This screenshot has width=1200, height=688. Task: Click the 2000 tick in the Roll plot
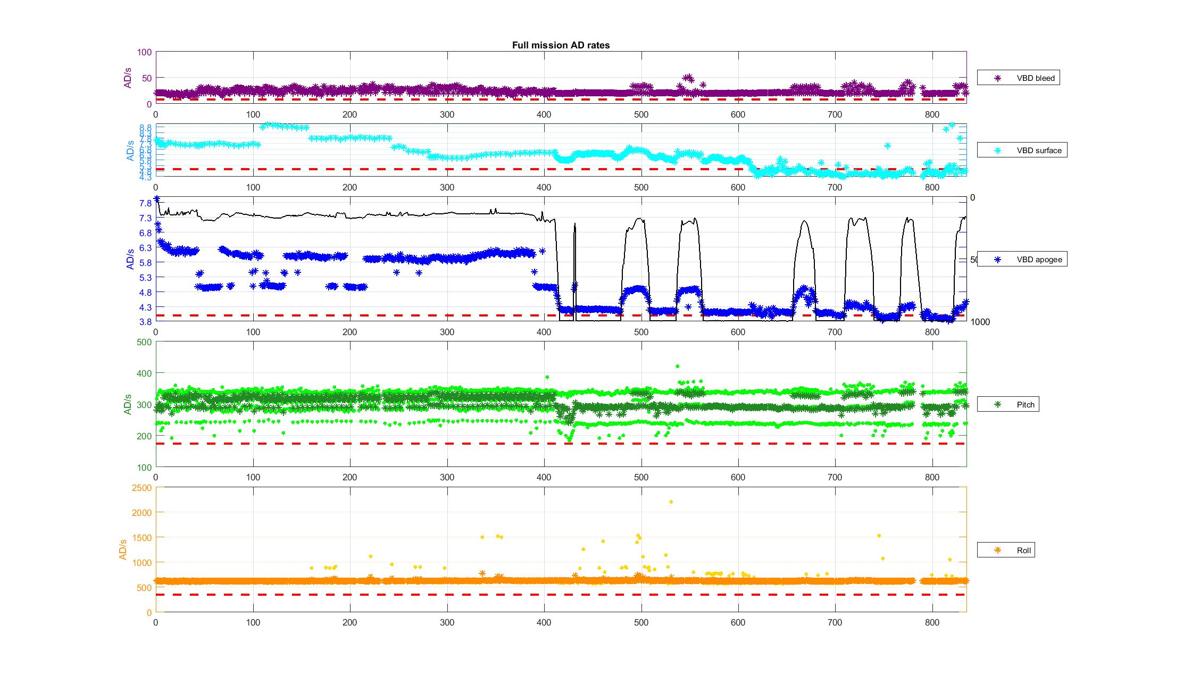coord(140,513)
